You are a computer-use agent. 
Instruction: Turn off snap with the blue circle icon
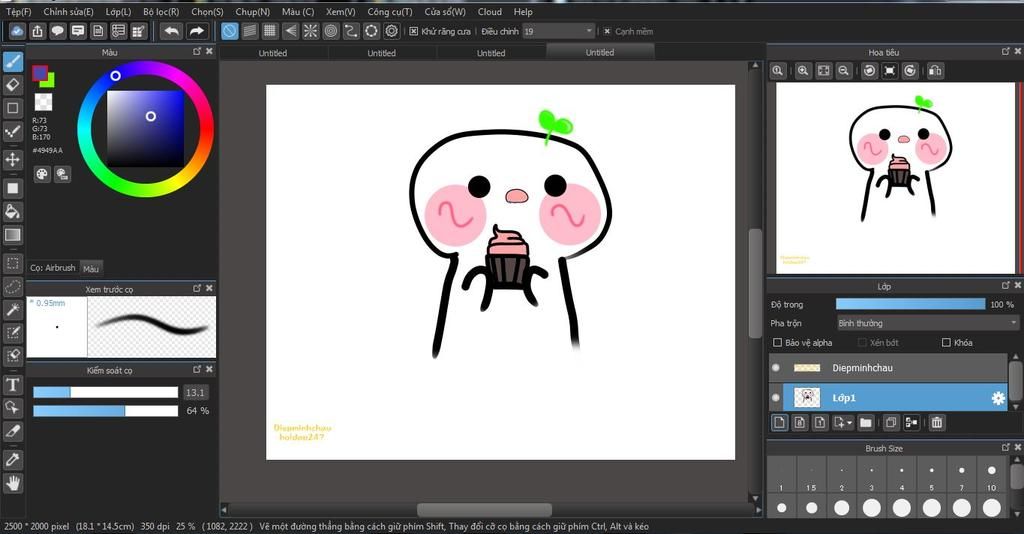point(229,31)
